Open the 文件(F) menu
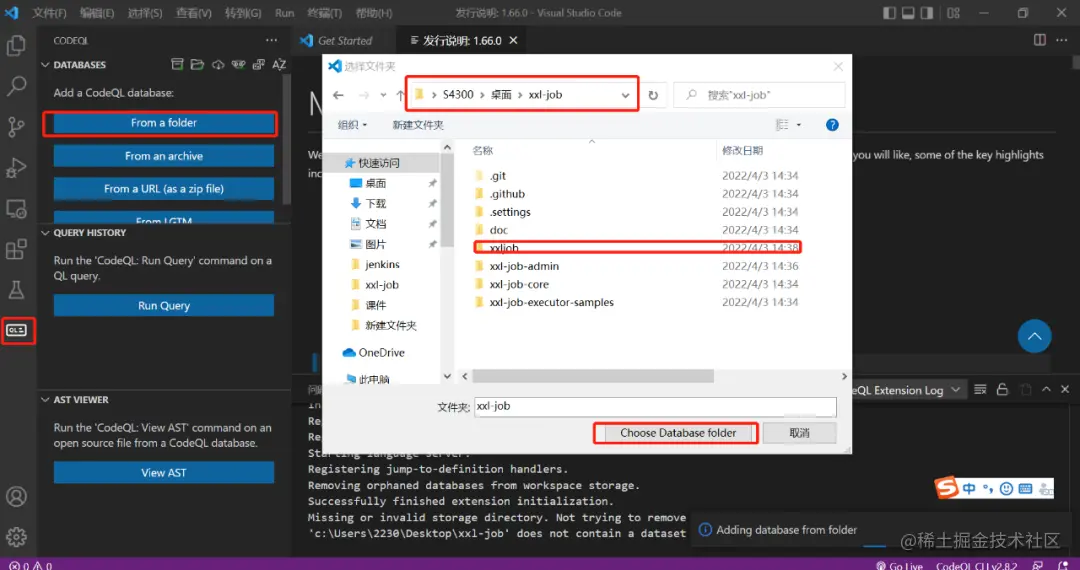Viewport: 1080px width, 570px height. [x=49, y=13]
